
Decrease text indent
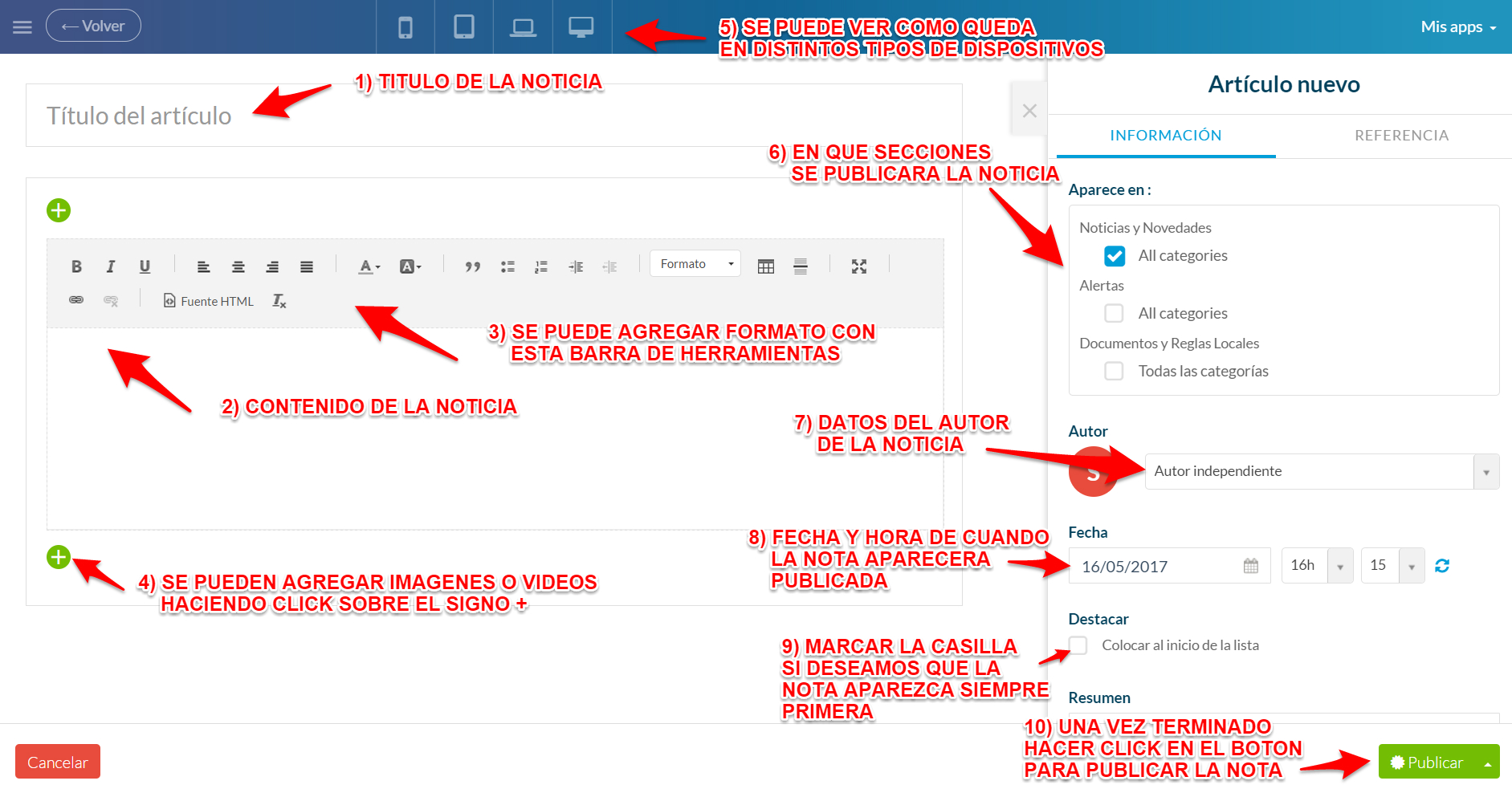609,266
